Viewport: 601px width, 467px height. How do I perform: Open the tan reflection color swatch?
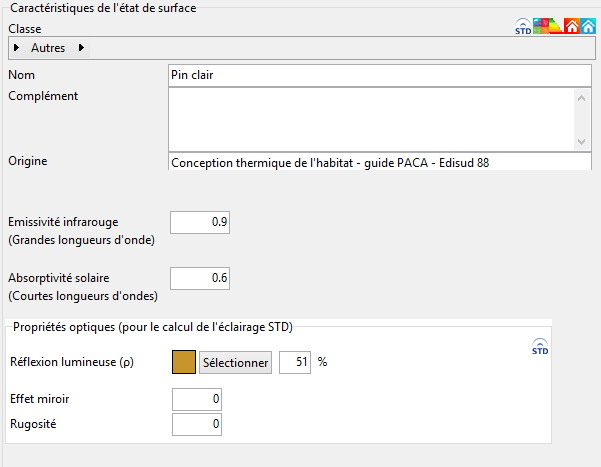click(184, 362)
